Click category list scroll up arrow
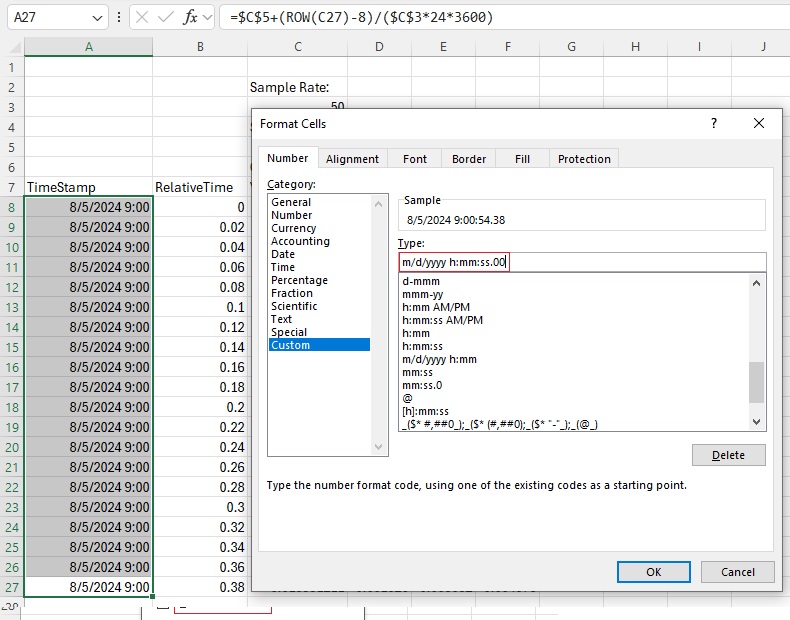The height and width of the screenshot is (620, 790). click(x=379, y=204)
